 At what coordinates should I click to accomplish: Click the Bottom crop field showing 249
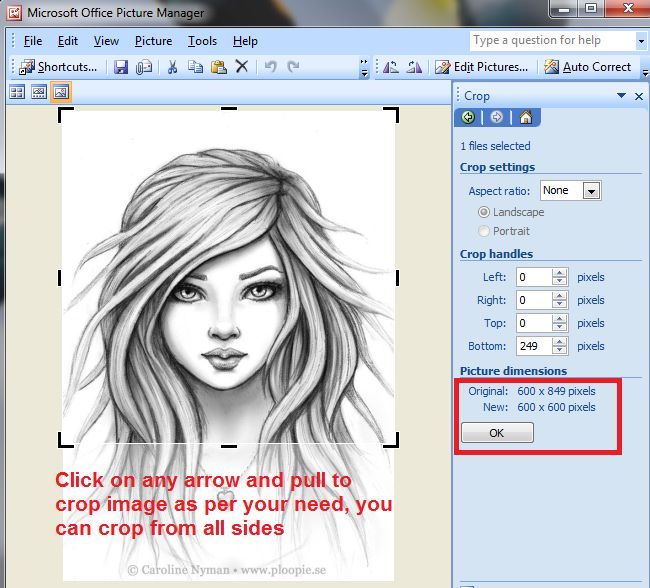[534, 346]
